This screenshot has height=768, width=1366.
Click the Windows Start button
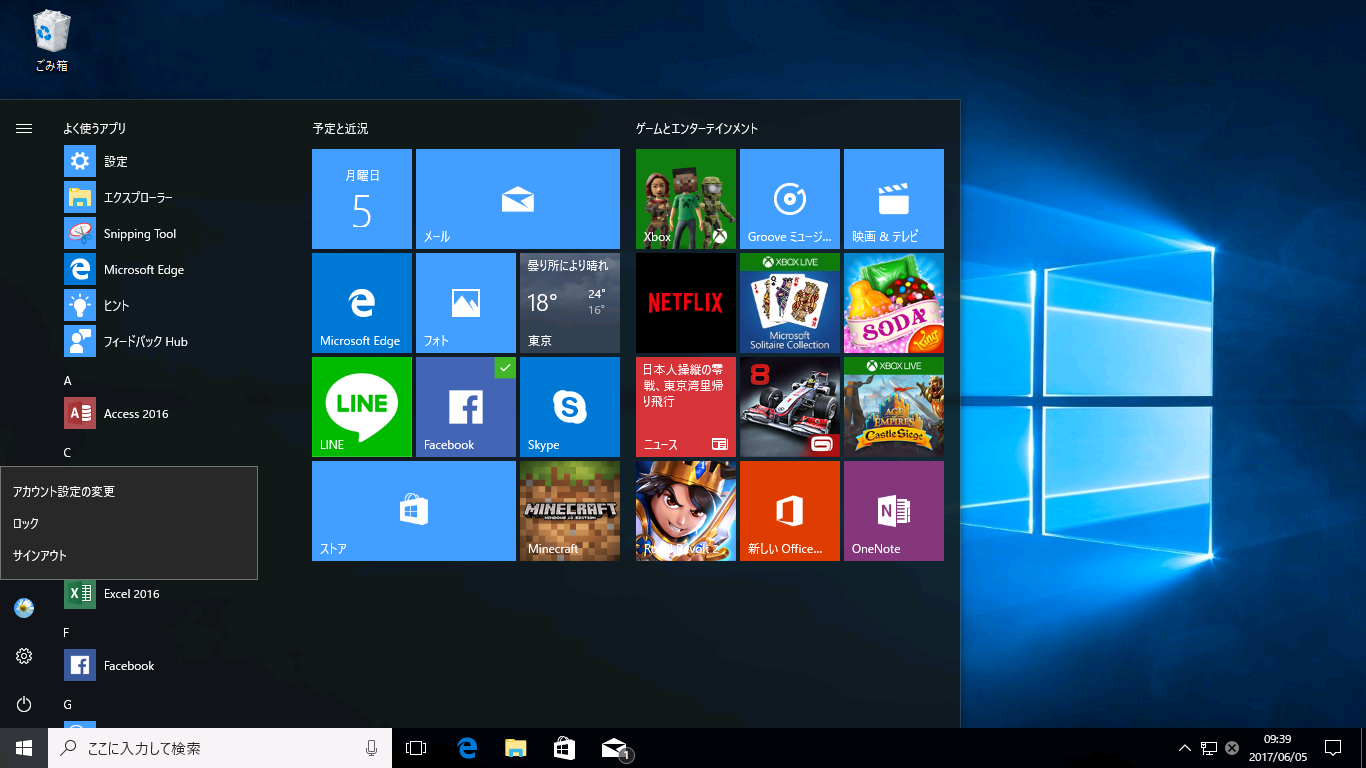(x=24, y=748)
